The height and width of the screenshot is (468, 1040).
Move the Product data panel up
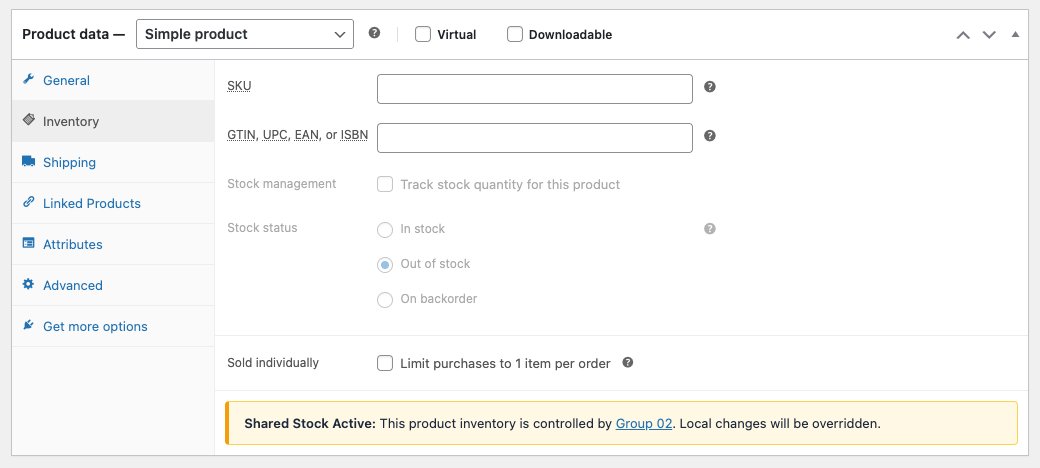[963, 34]
